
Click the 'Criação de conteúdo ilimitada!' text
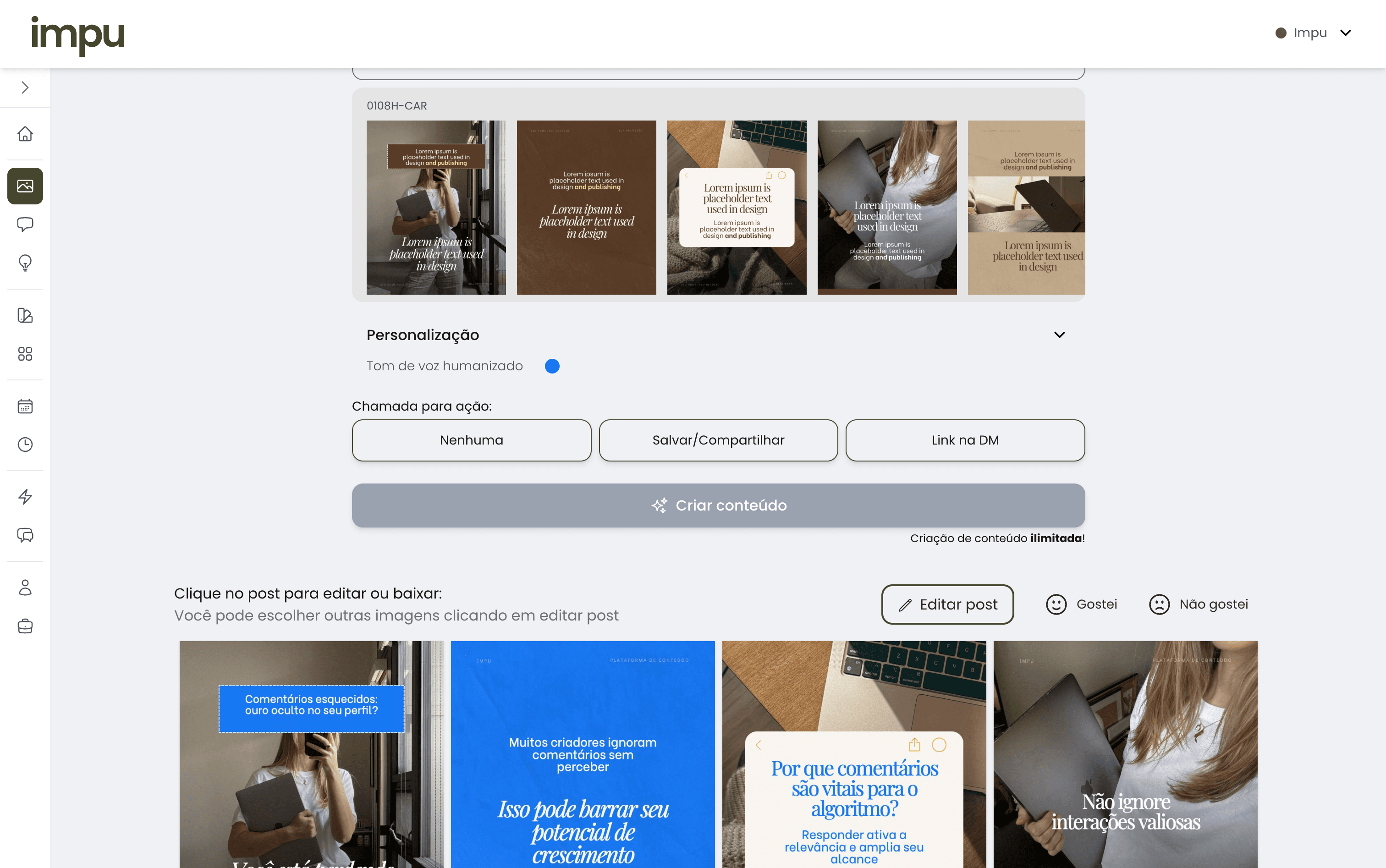pyautogui.click(x=997, y=538)
